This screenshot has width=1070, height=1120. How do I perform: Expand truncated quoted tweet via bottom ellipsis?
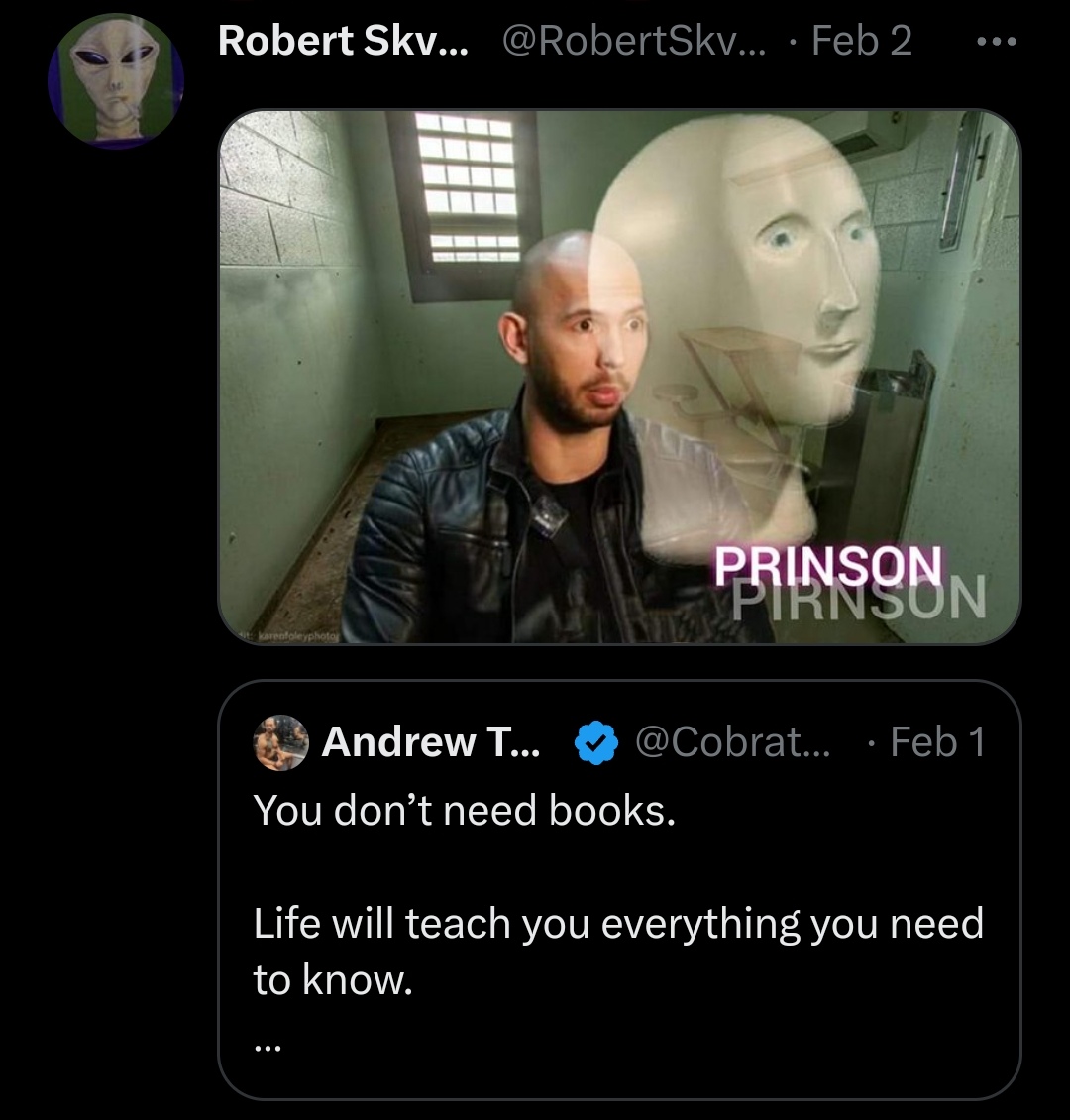267,1048
